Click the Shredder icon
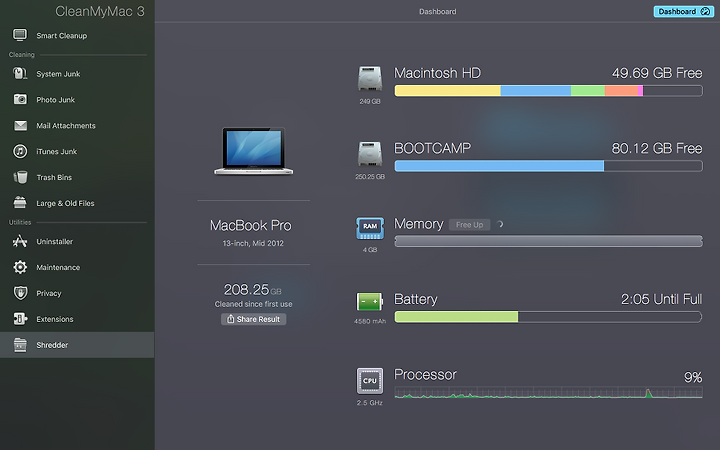720x450 pixels. (x=20, y=345)
